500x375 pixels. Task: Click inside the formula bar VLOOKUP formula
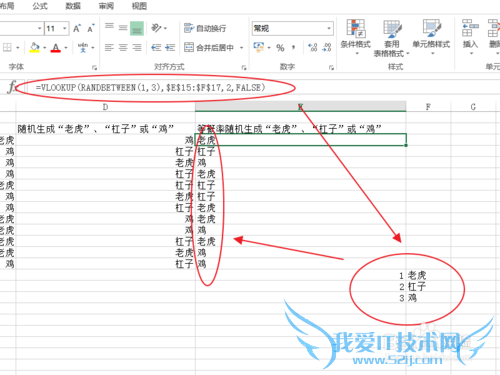click(150, 88)
